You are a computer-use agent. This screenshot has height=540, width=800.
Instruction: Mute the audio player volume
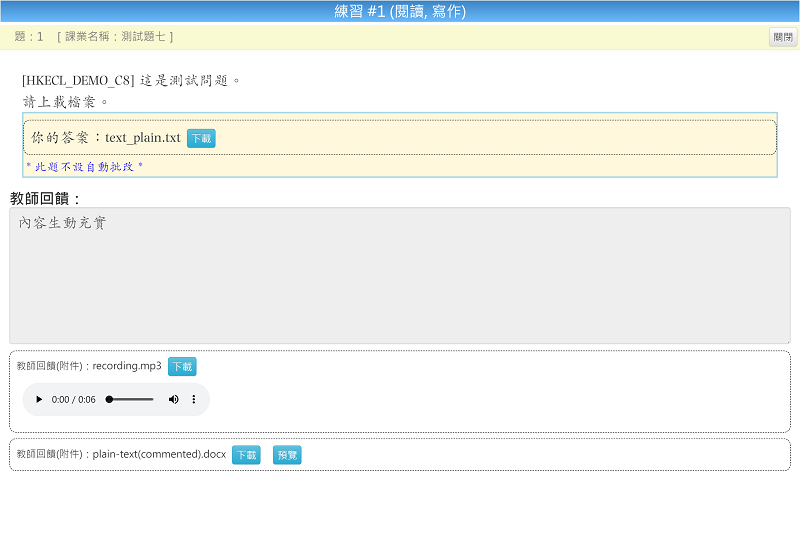coord(173,399)
